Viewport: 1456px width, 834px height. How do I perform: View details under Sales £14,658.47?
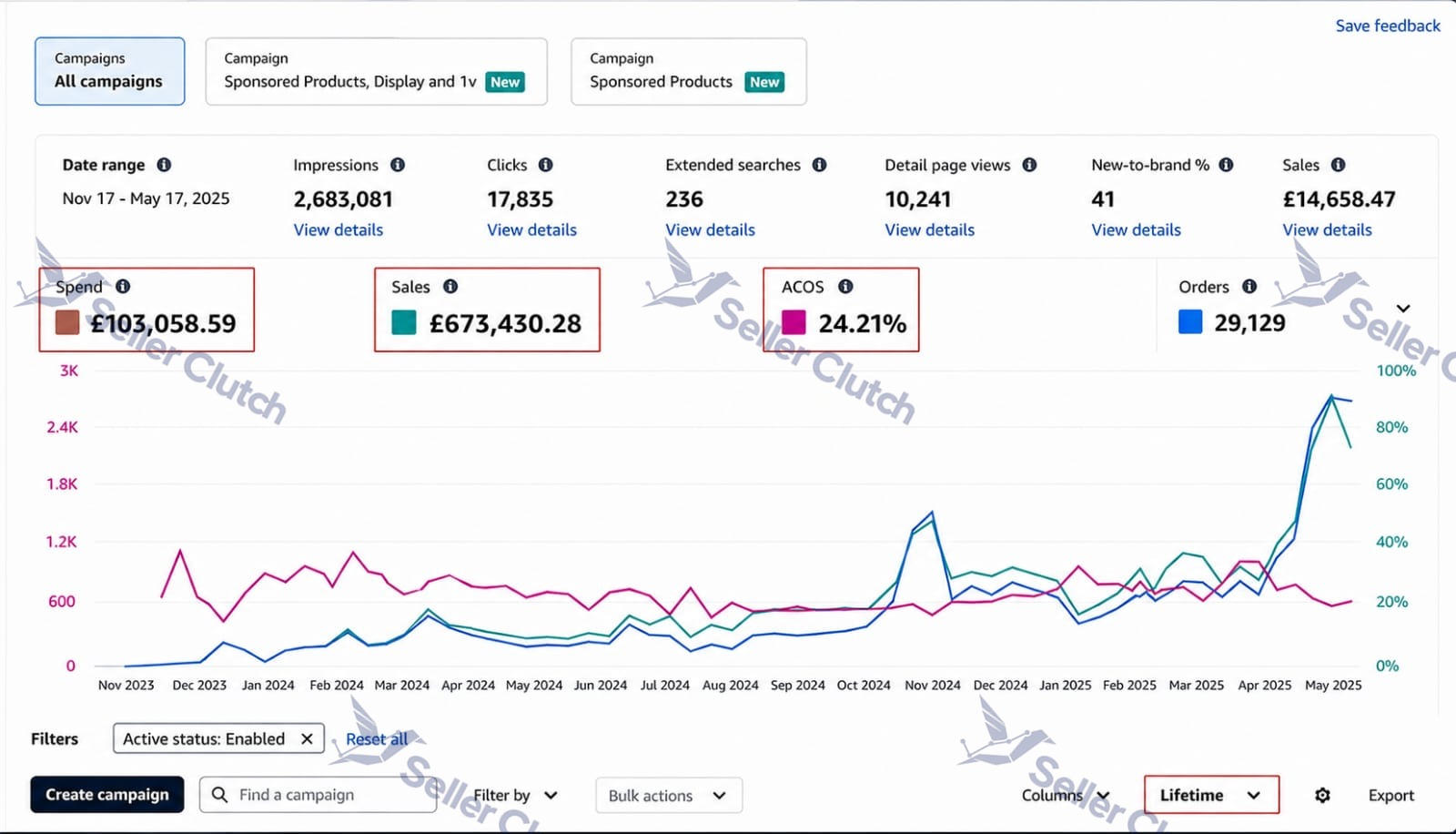[x=1327, y=229]
